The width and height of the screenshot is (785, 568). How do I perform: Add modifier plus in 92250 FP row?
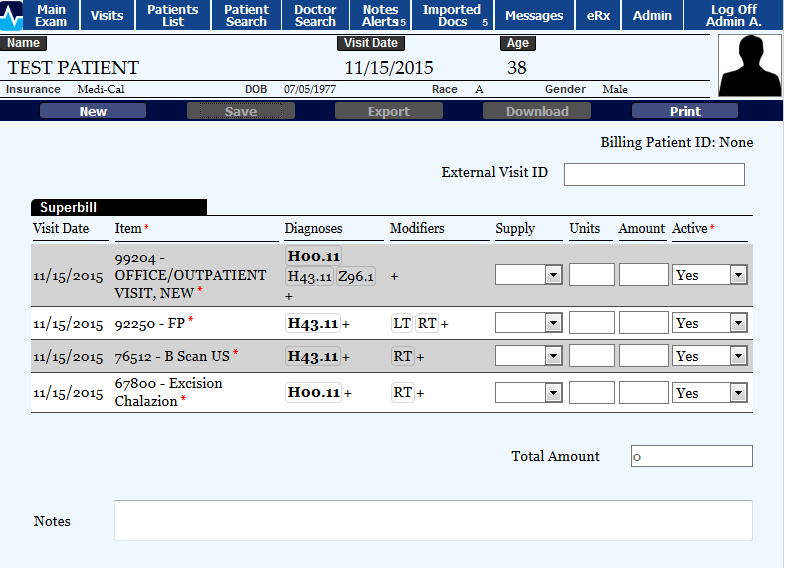445,325
